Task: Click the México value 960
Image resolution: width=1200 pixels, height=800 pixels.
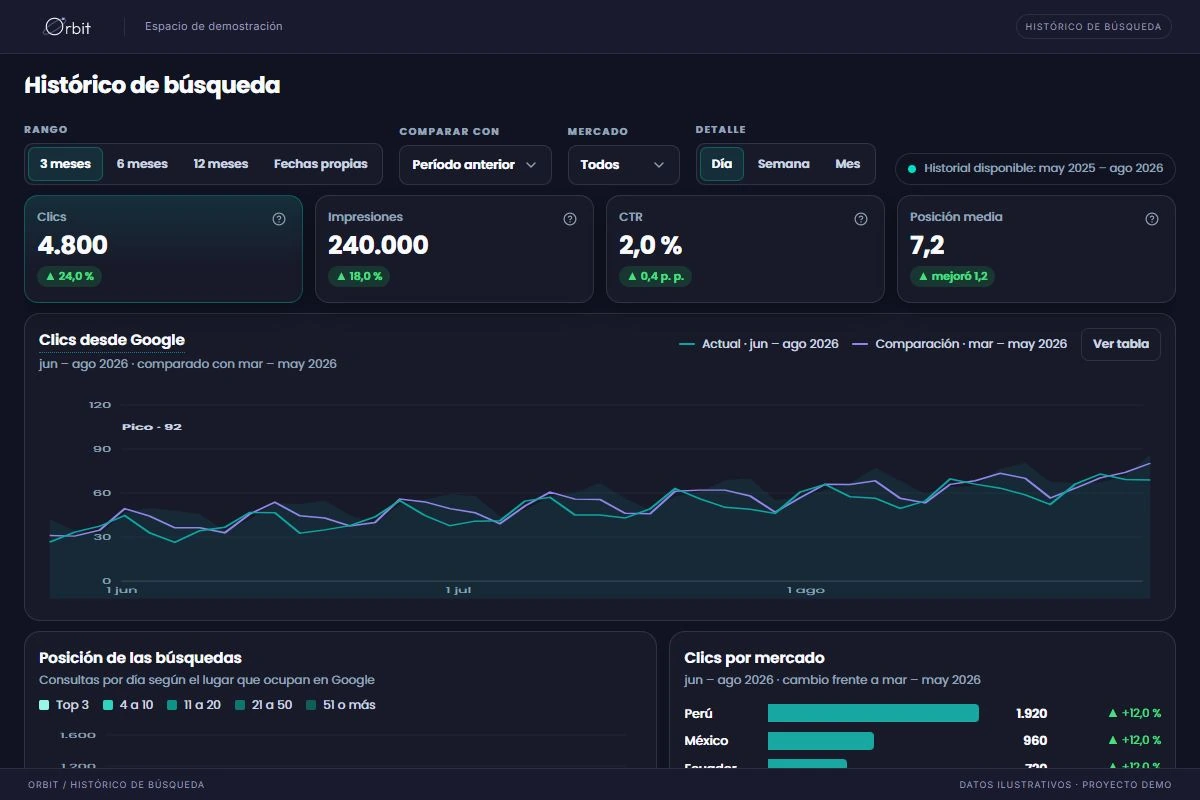Action: click(x=1035, y=741)
